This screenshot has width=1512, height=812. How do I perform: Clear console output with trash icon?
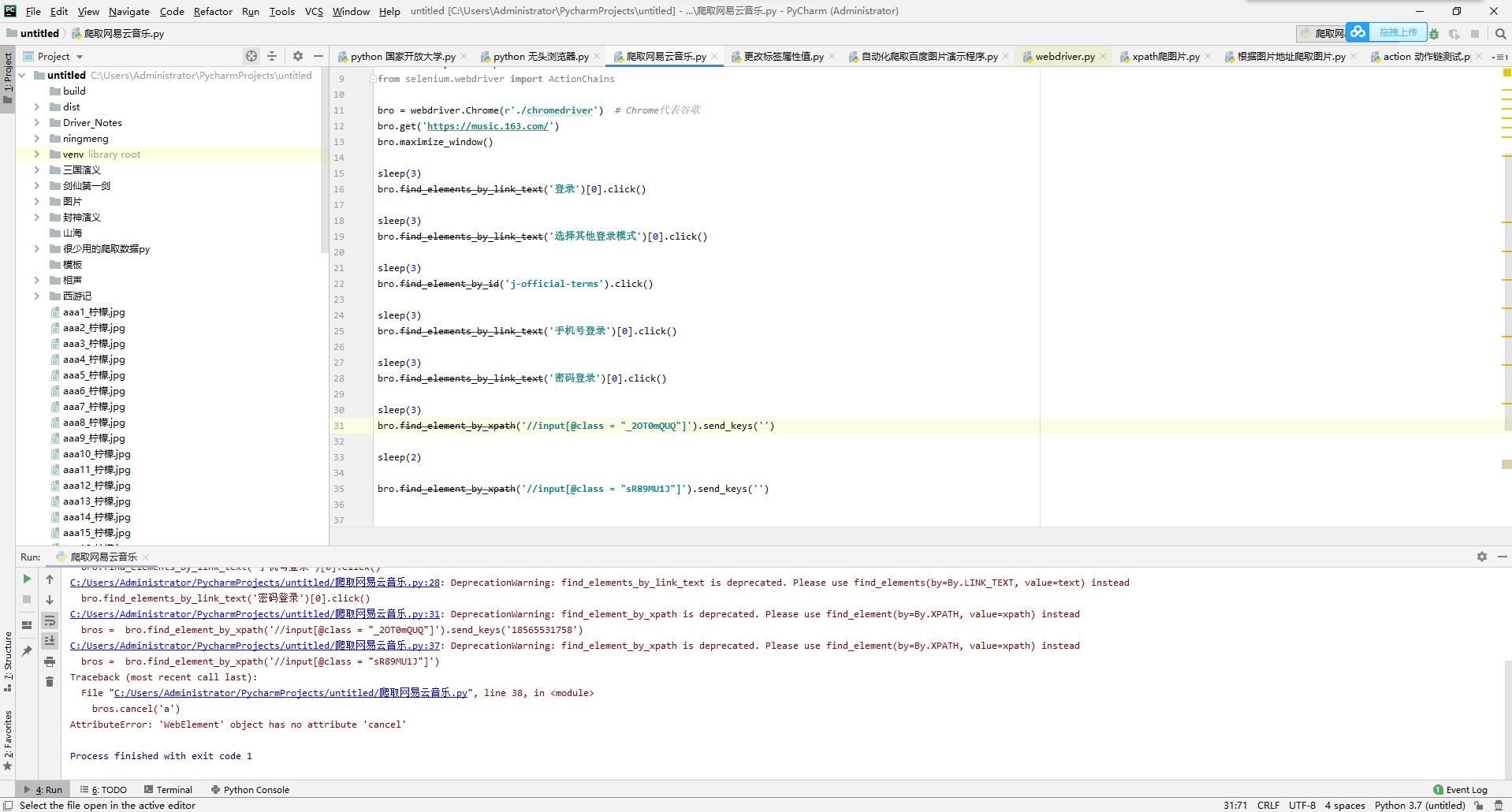click(x=49, y=681)
